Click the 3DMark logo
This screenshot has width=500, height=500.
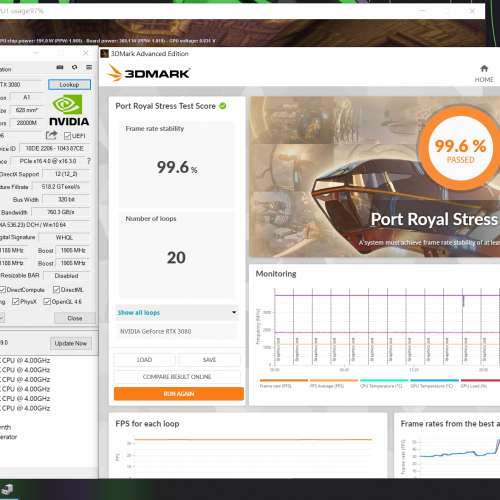point(148,73)
